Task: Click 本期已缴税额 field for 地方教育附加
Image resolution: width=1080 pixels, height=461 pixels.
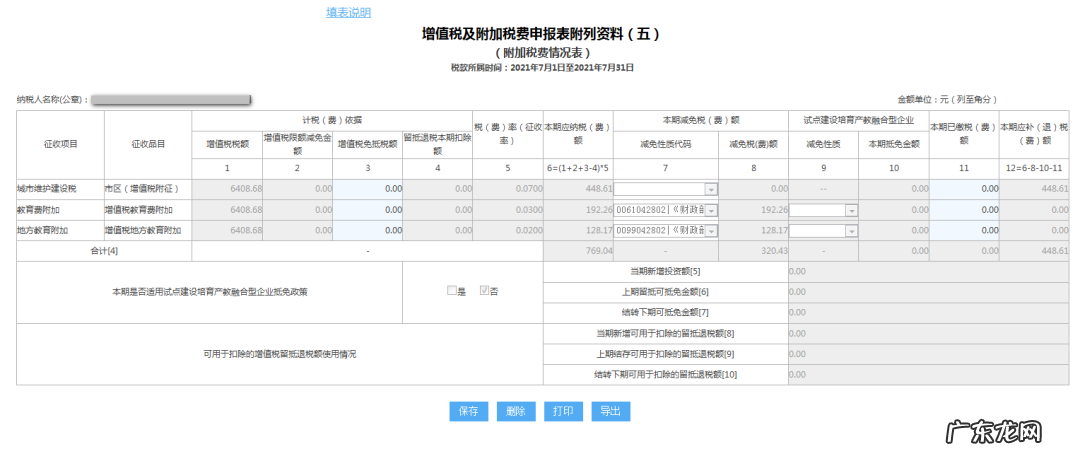Action: point(964,231)
